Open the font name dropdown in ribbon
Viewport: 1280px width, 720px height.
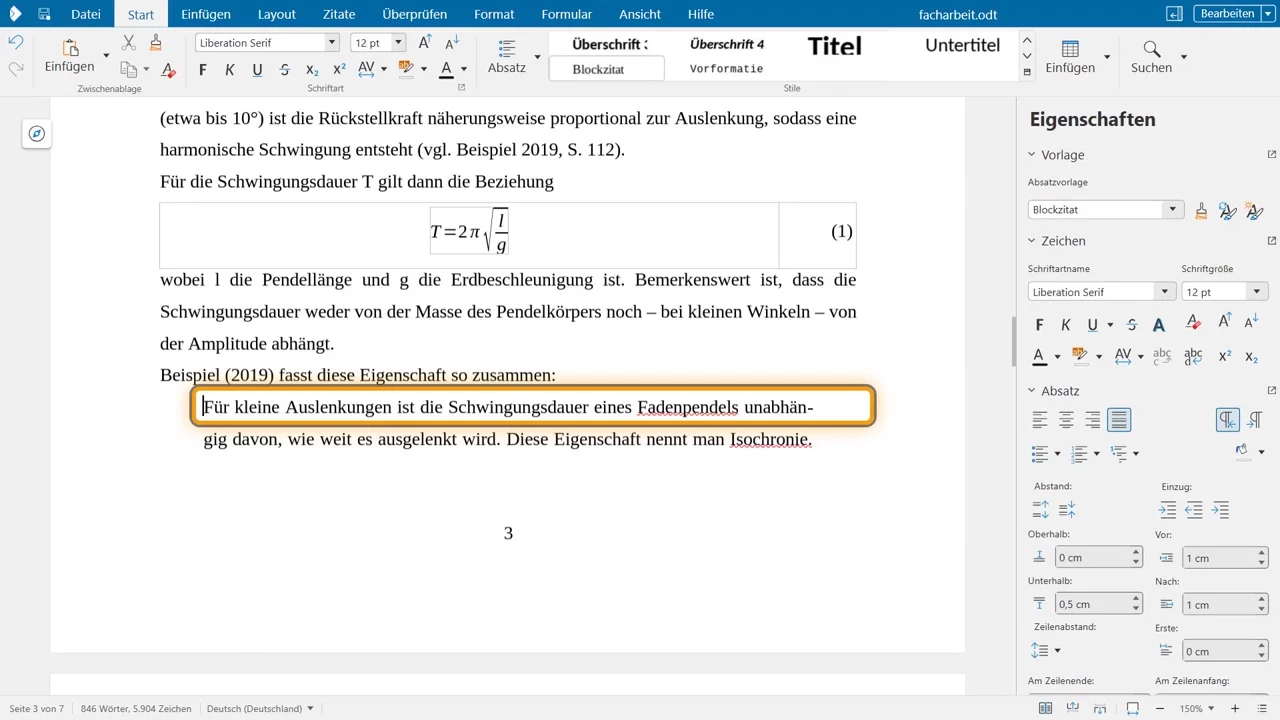tap(333, 42)
